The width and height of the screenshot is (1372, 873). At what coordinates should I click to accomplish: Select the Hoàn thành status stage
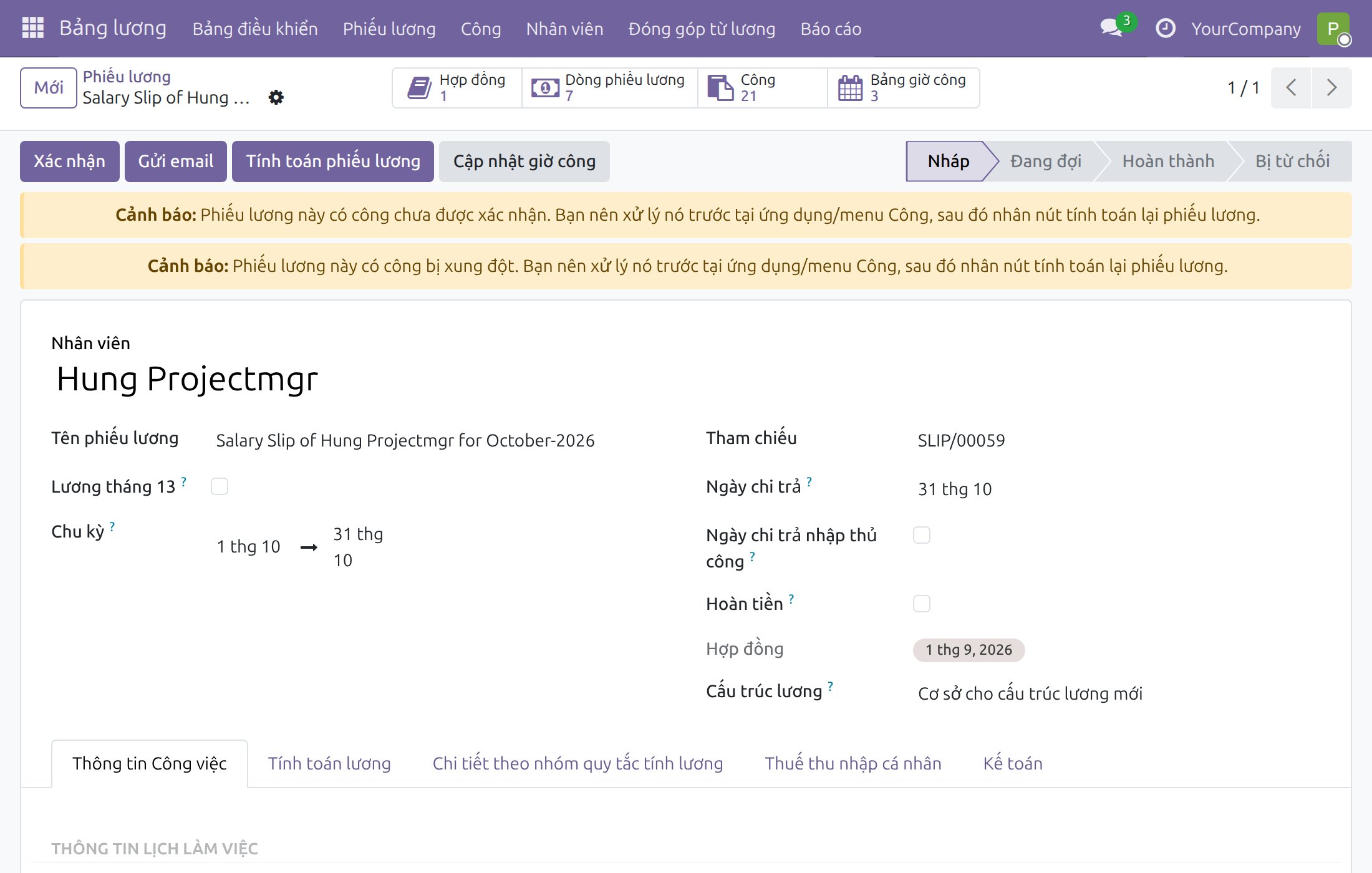pos(1168,162)
